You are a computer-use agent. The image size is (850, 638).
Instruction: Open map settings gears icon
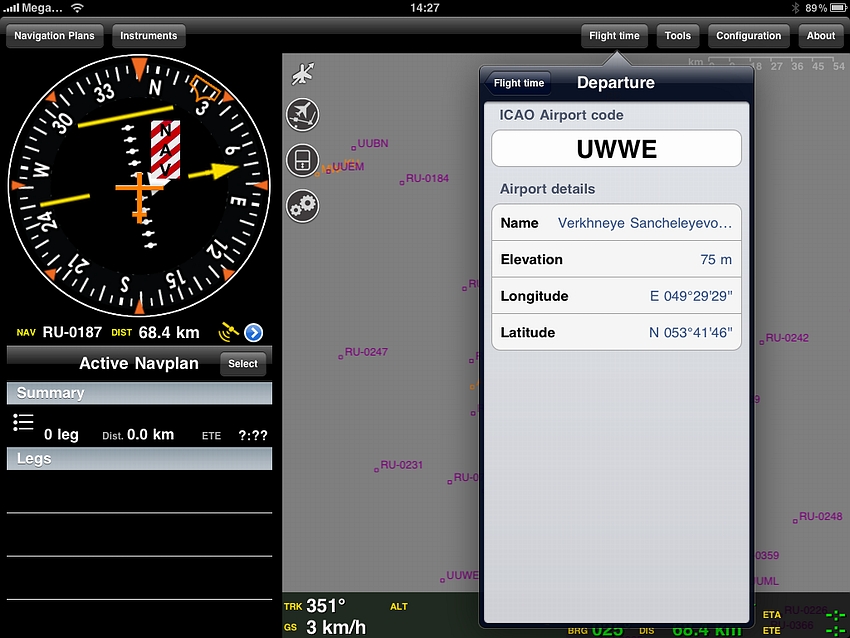302,206
